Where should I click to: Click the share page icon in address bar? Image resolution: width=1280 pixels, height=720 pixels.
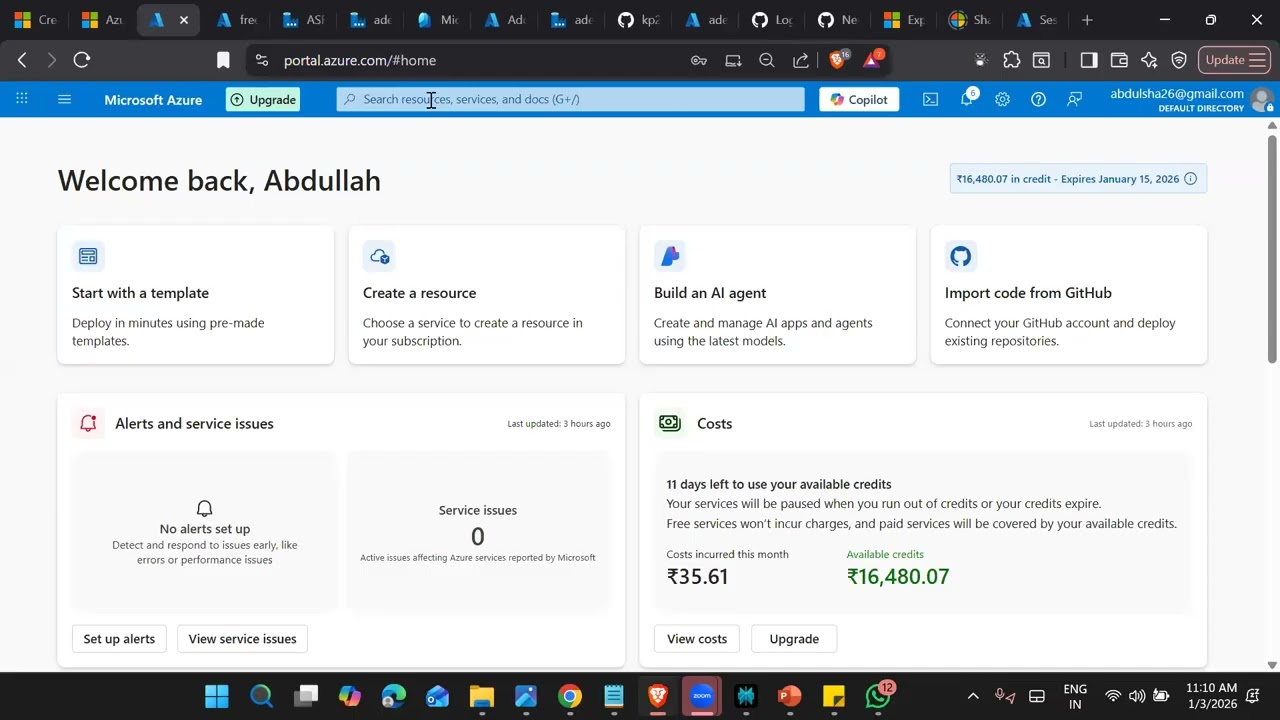point(801,60)
